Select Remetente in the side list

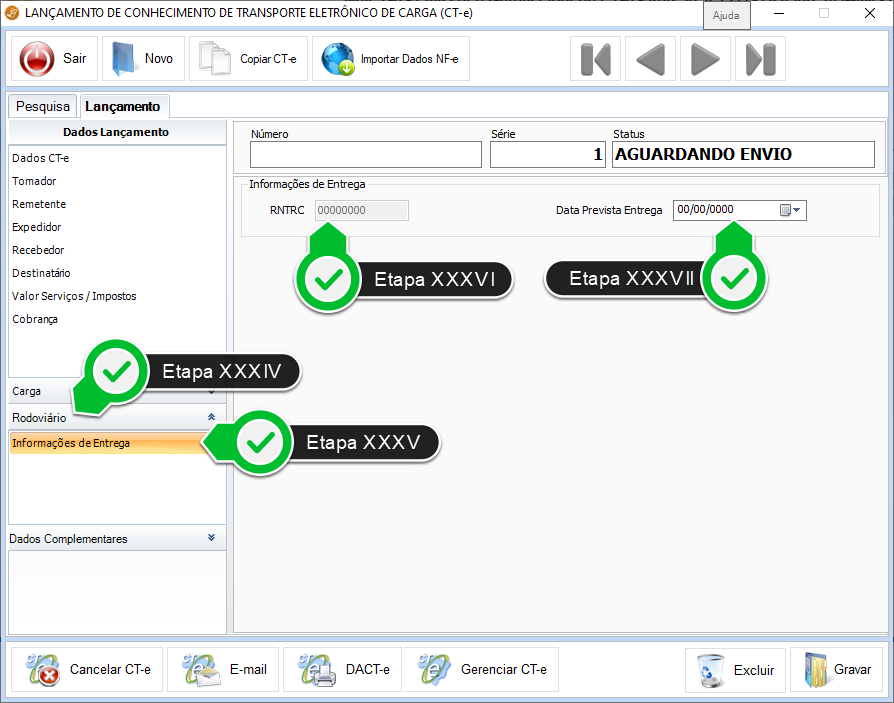(39, 204)
